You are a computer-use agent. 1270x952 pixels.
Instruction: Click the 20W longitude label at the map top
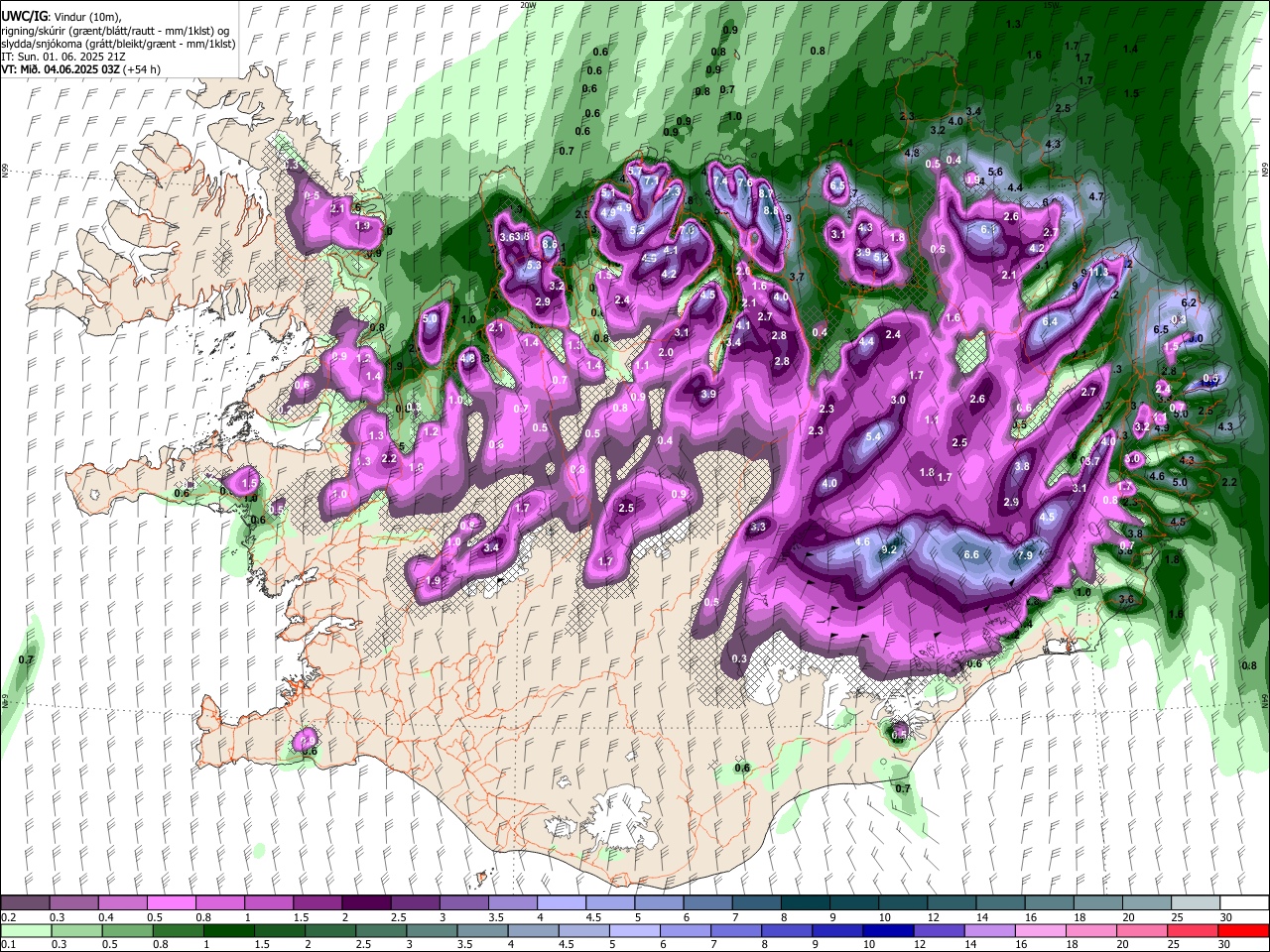528,5
